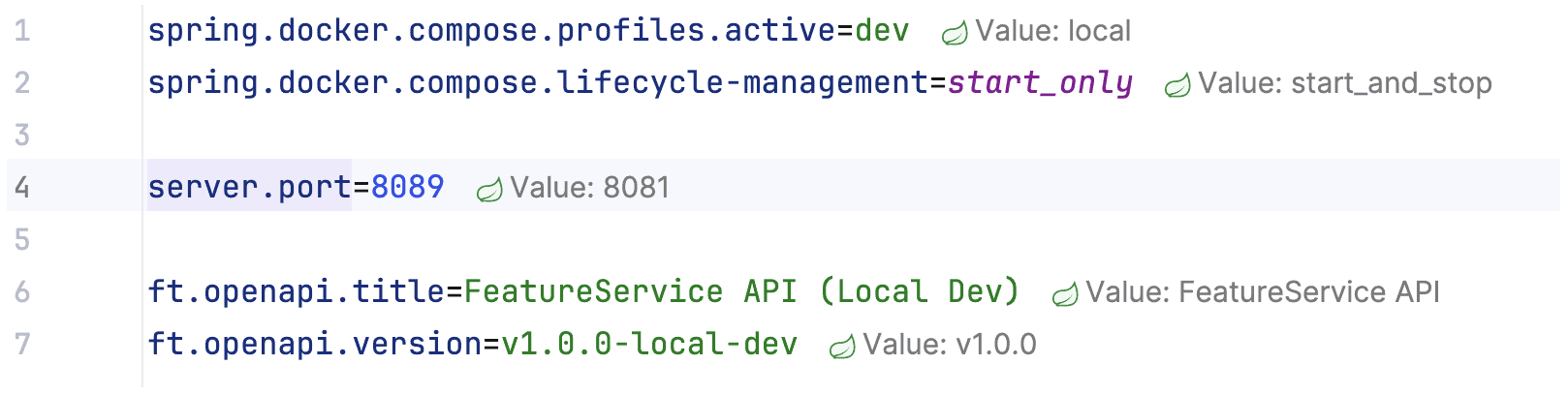Click the spring.docker.compose.profiles.active key
This screenshot has height=395, width=1568.
coord(490,31)
